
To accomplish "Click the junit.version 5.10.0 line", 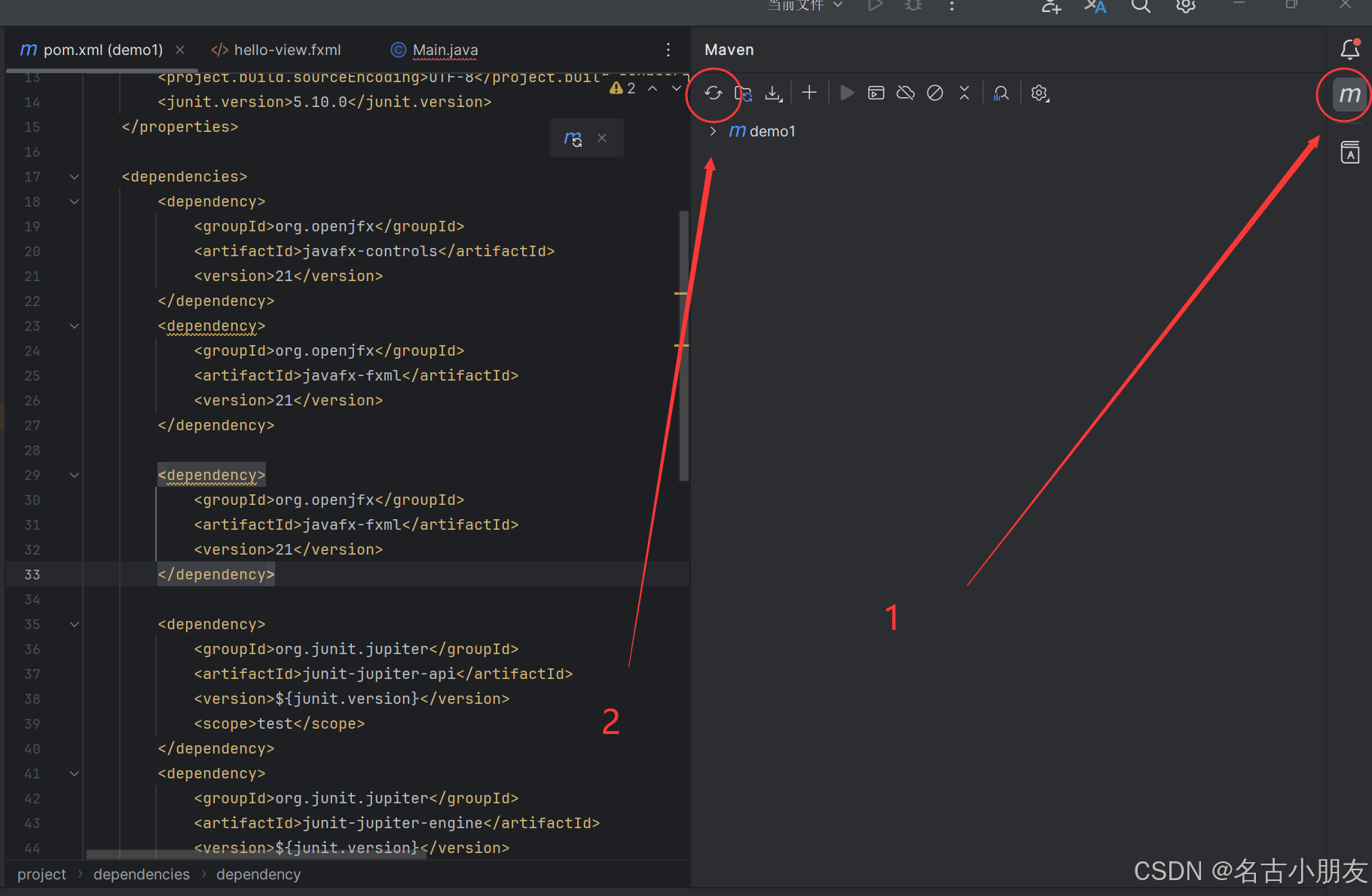I will (325, 102).
